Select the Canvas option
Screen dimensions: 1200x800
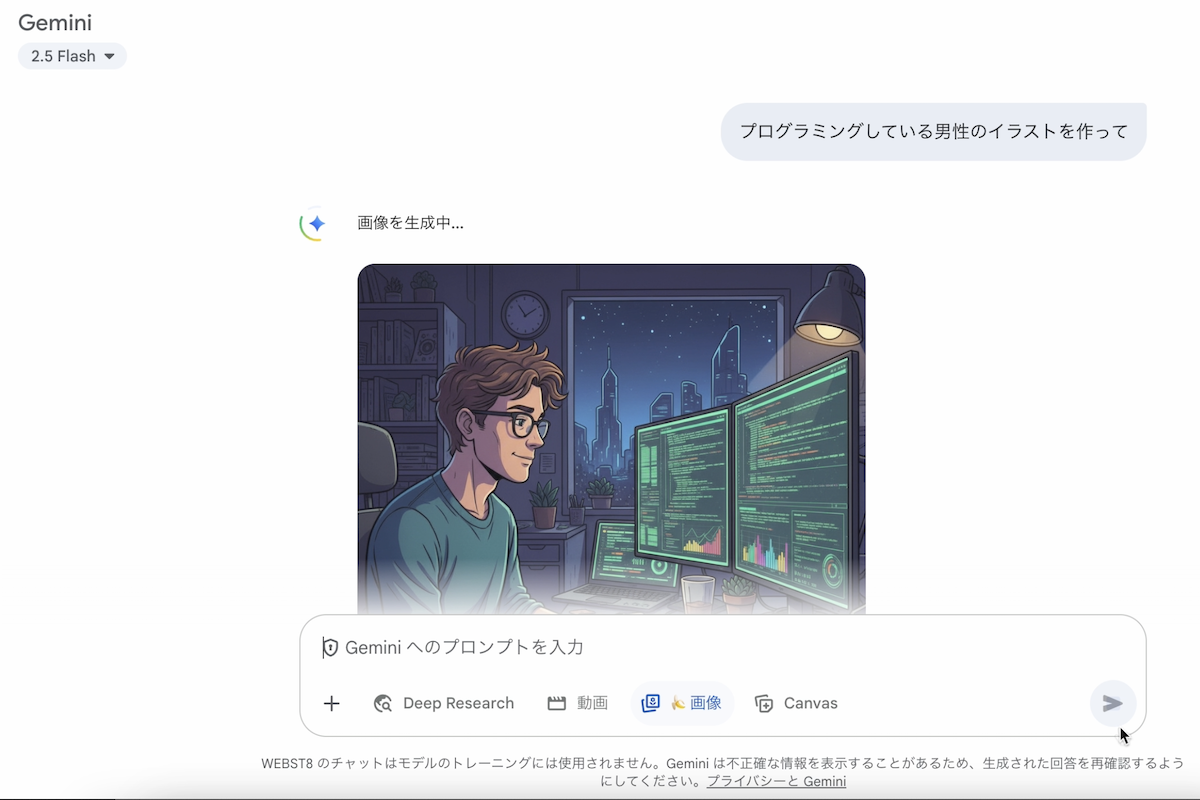pos(797,703)
